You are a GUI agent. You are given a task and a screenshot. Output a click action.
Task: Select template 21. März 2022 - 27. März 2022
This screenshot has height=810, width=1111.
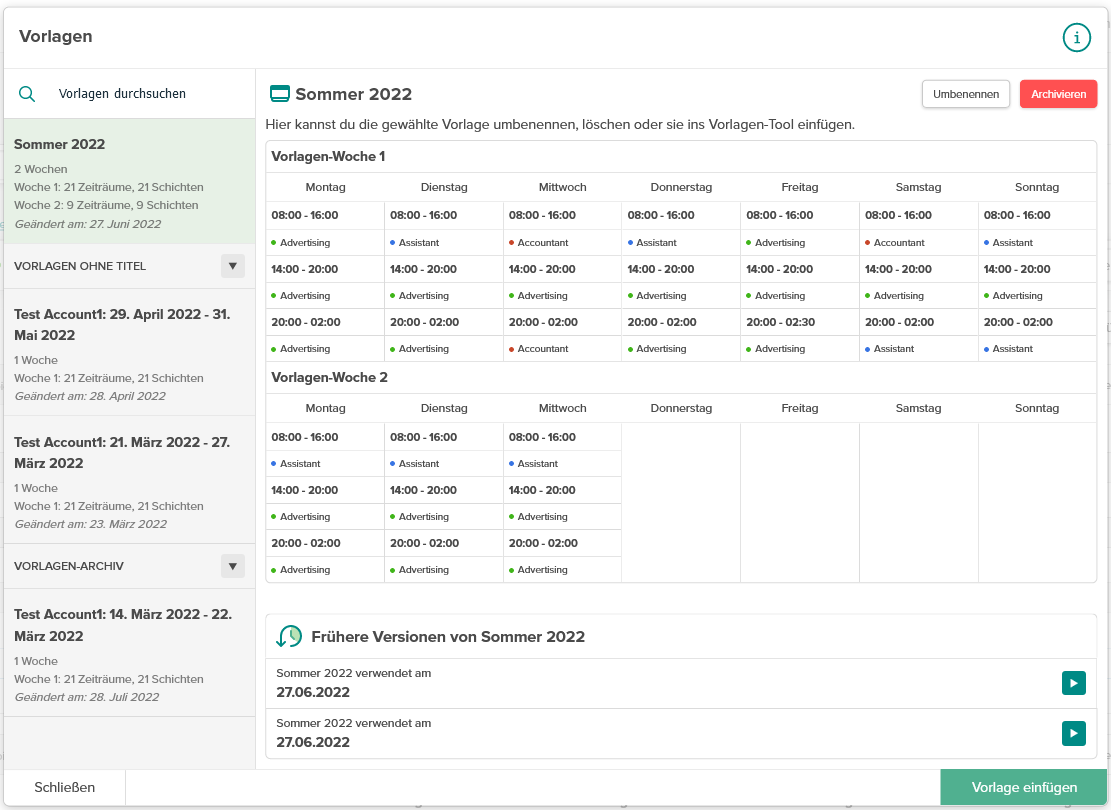pos(130,480)
